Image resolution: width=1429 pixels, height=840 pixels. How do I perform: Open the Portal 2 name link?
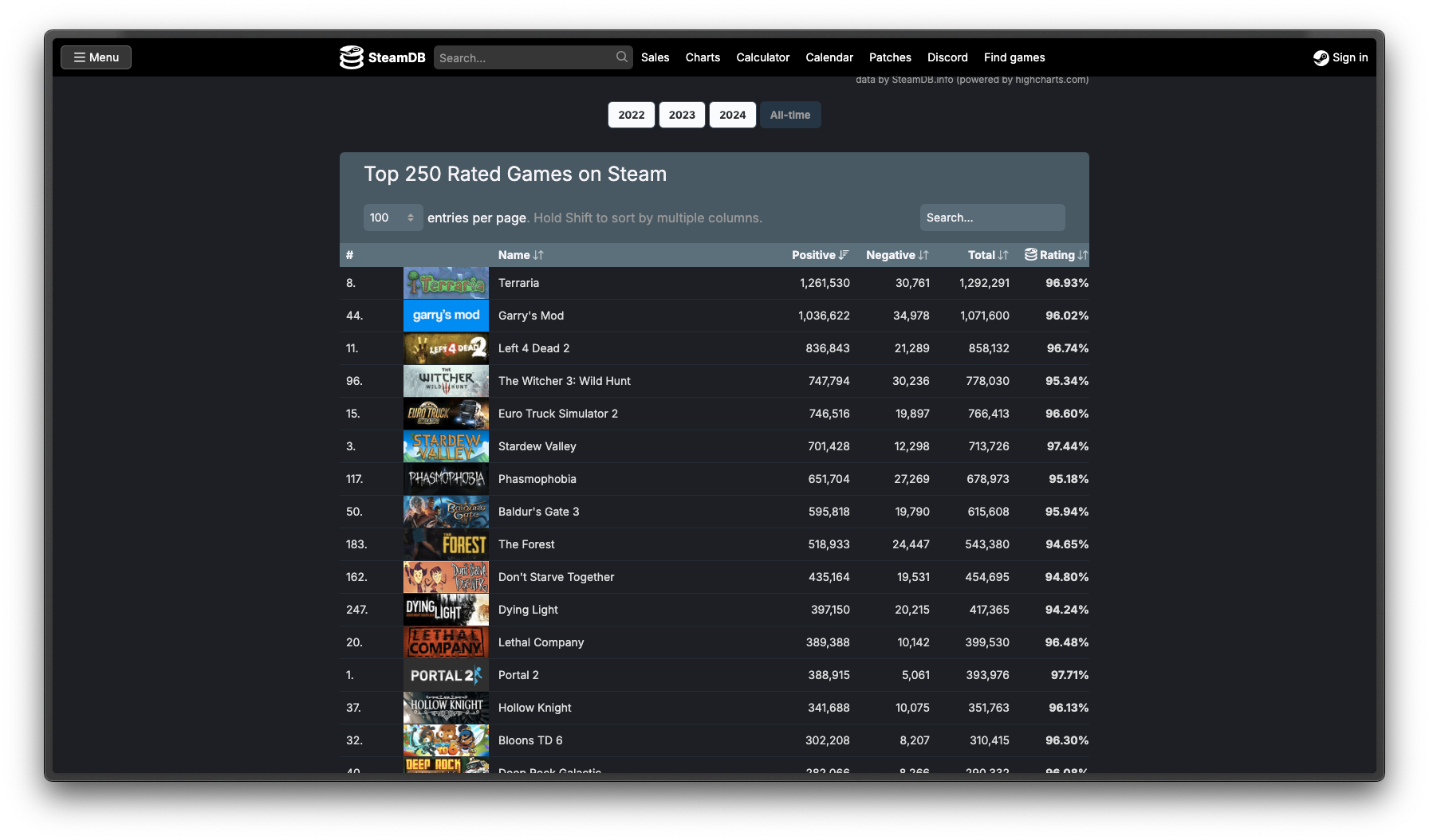(x=518, y=675)
